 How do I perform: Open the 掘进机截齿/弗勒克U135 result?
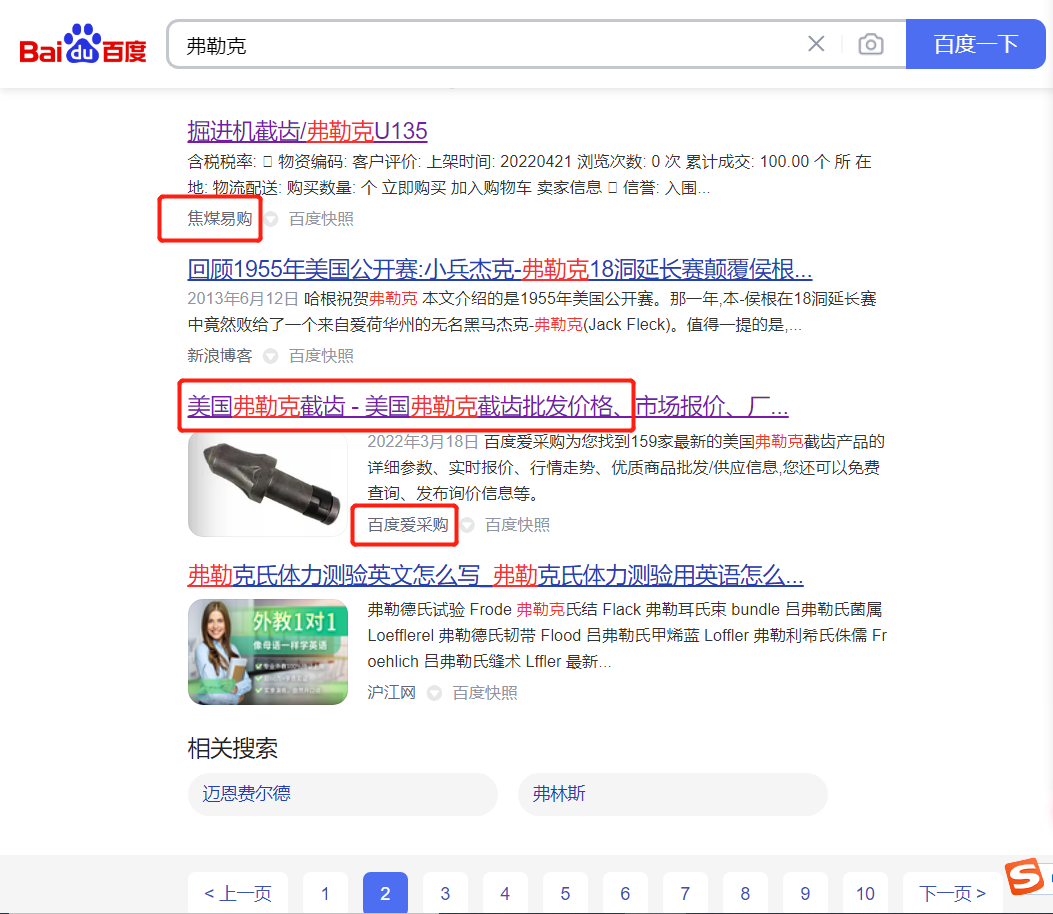[307, 131]
